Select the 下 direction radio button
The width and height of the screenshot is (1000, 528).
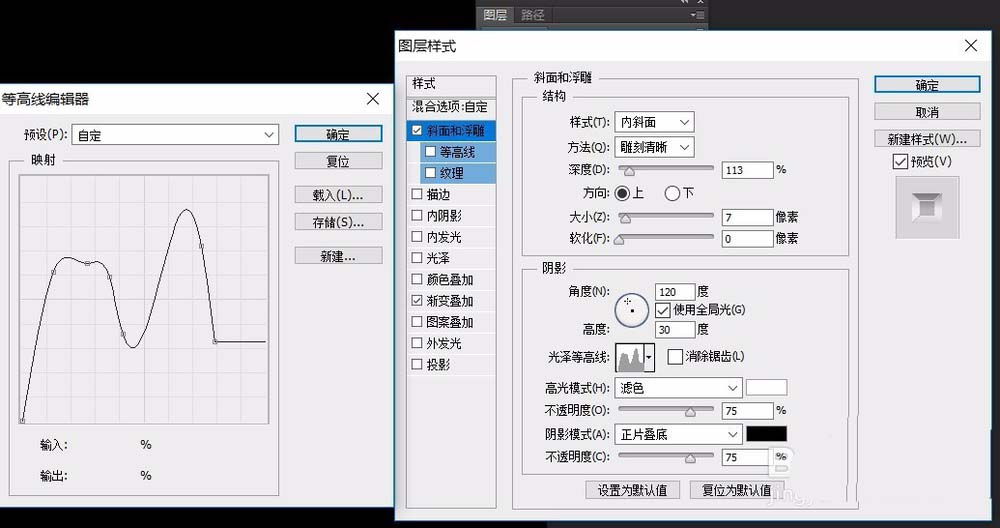[672, 193]
